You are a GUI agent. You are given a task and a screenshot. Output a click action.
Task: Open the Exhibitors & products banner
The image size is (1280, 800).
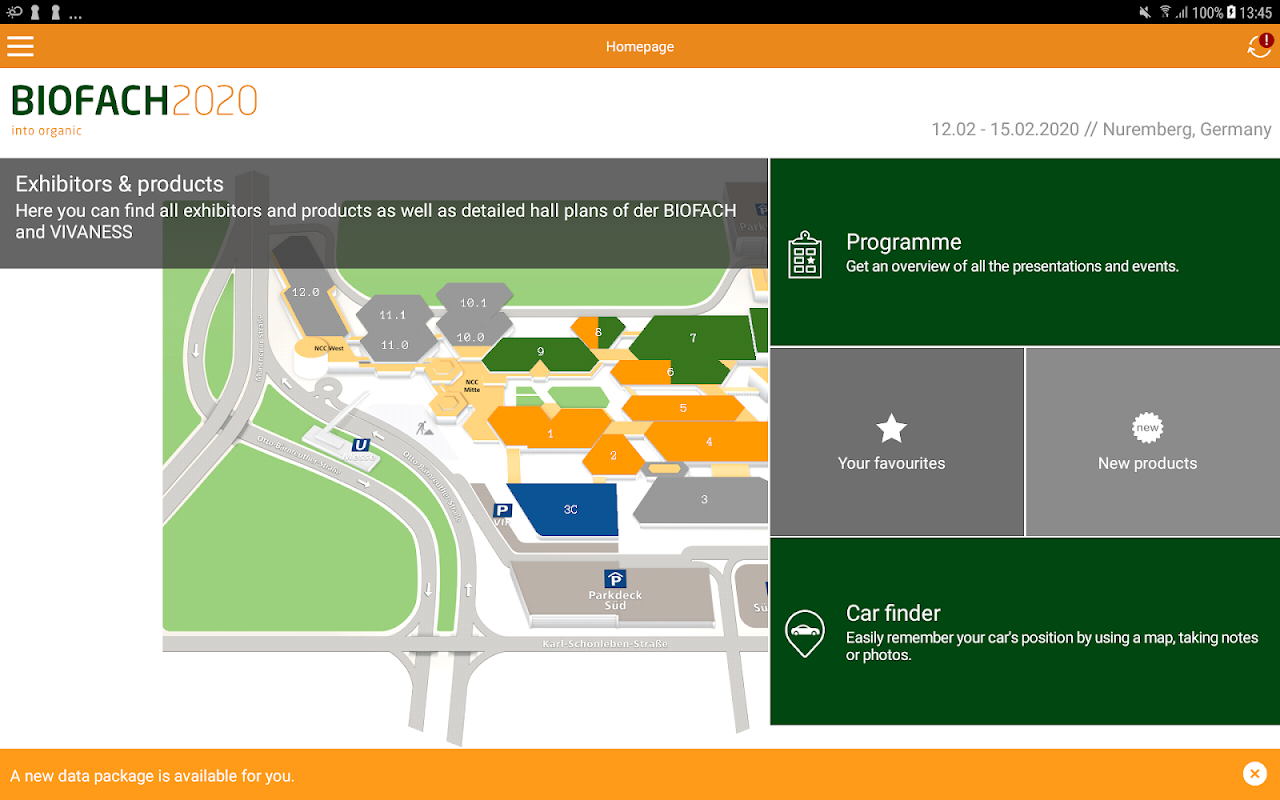(384, 213)
